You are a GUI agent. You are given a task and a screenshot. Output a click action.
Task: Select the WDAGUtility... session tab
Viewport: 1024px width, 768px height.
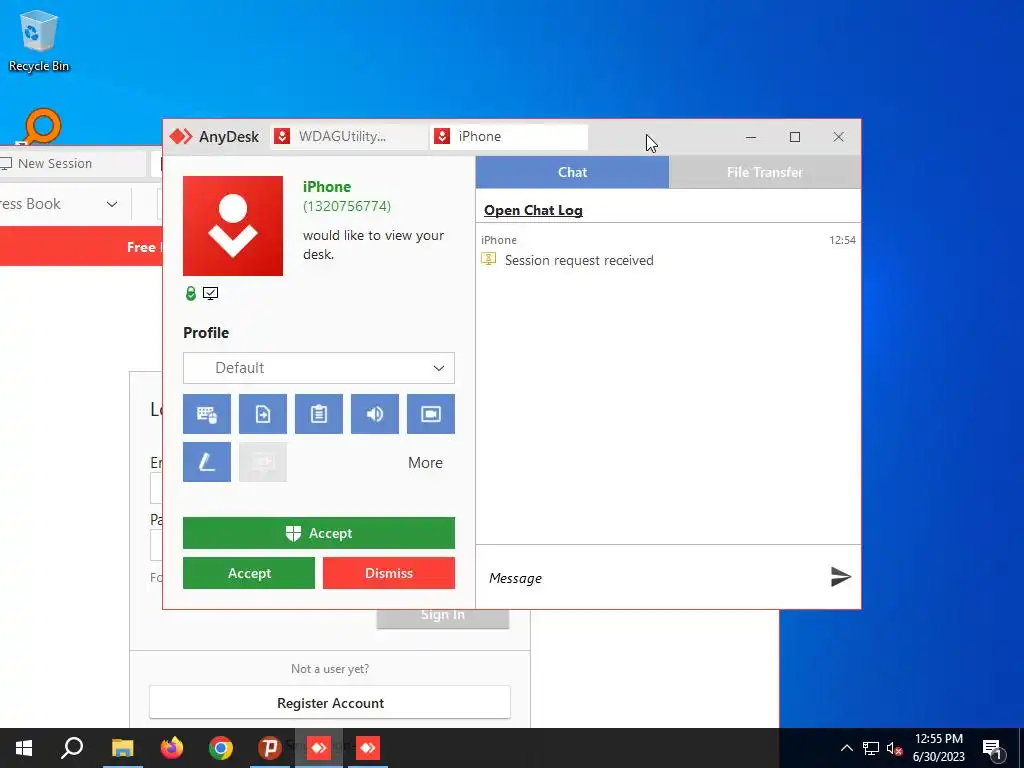pyautogui.click(x=349, y=136)
